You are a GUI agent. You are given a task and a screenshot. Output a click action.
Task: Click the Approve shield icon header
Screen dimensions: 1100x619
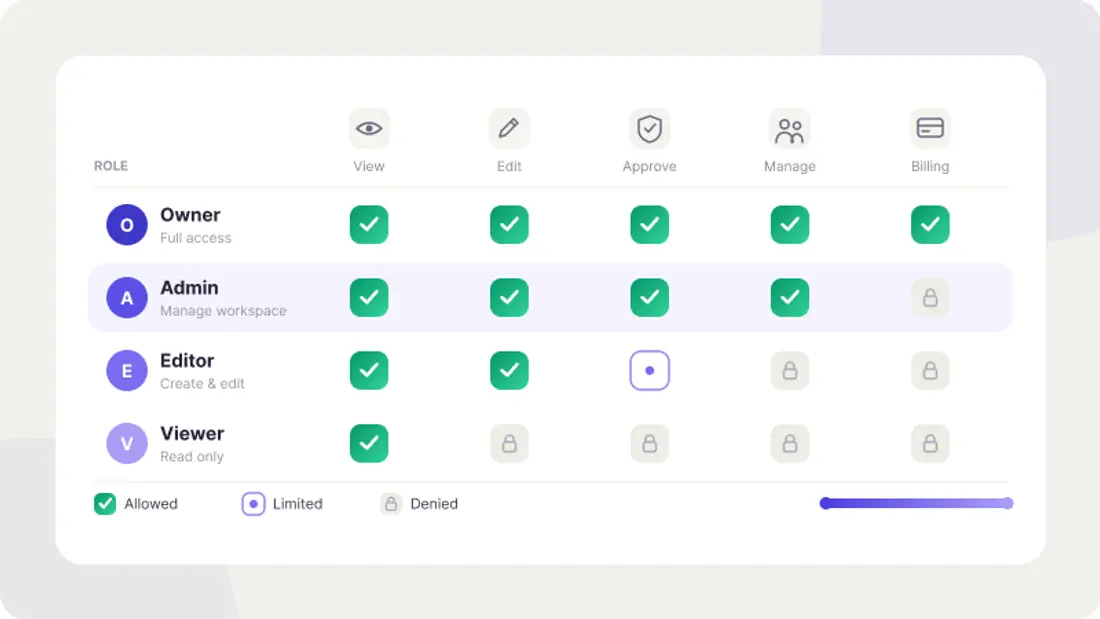click(x=650, y=128)
